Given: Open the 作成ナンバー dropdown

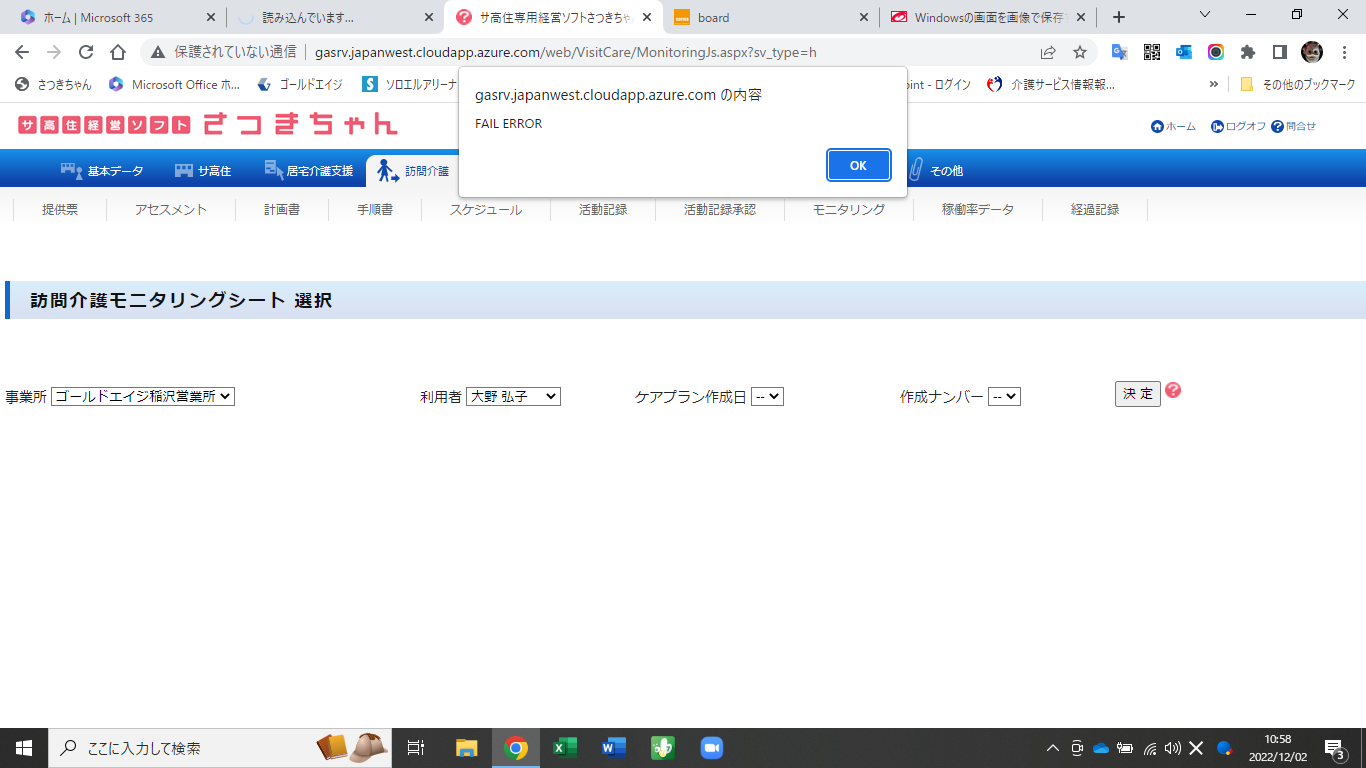Looking at the screenshot, I should pyautogui.click(x=1004, y=397).
